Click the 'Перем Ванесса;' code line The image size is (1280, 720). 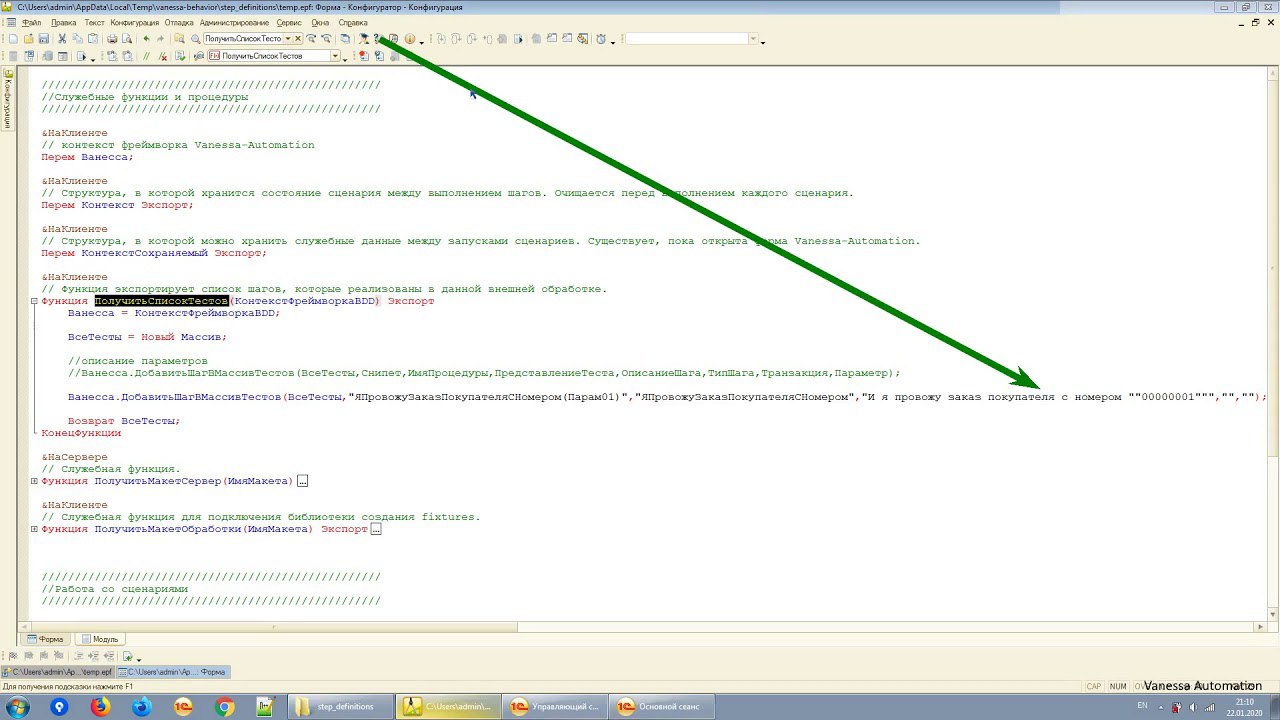pyautogui.click(x=87, y=157)
